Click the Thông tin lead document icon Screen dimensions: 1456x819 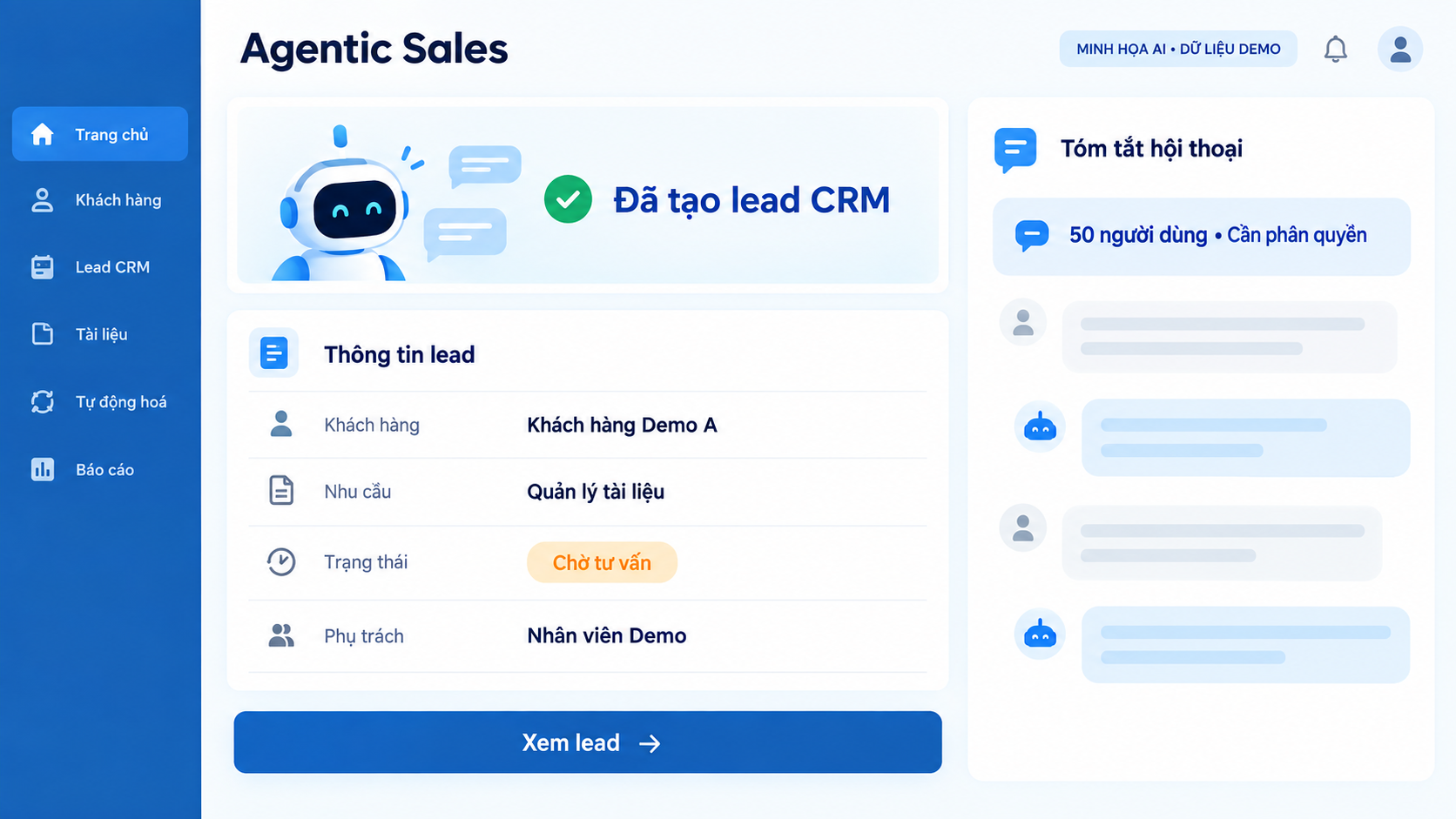(x=273, y=353)
